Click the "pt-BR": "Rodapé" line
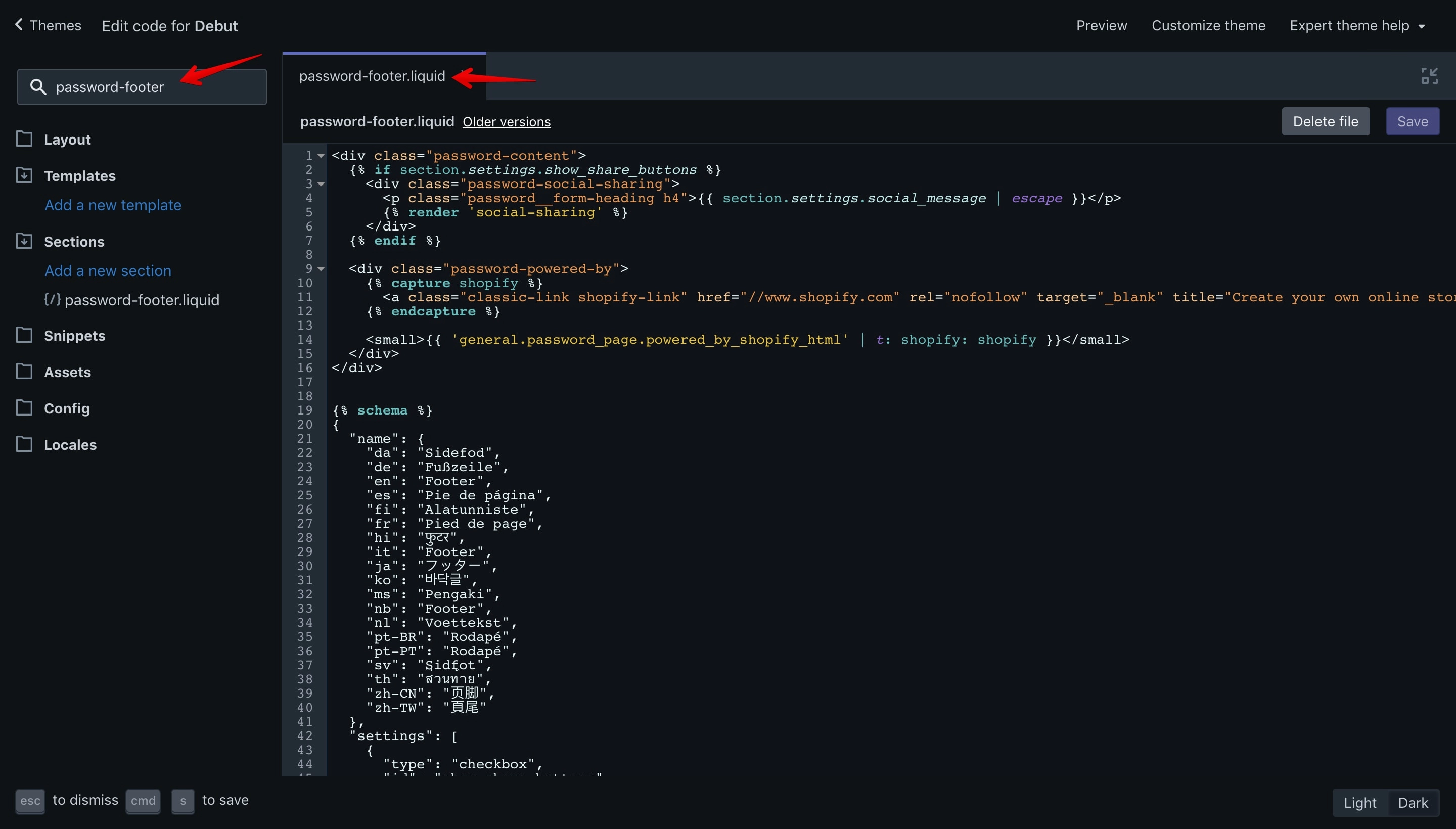The image size is (1456, 829). click(x=442, y=637)
